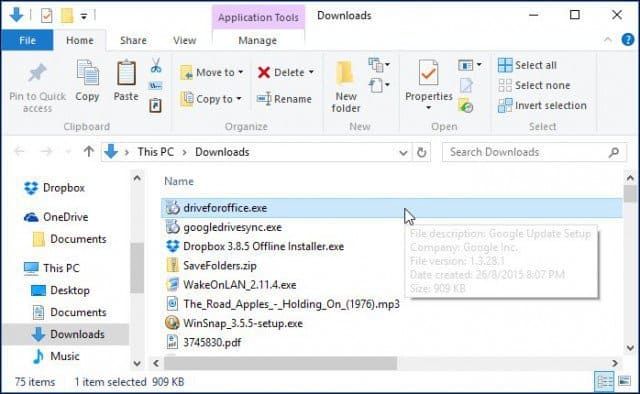This screenshot has width=640, height=394.
Task: Open the Help question mark icon
Action: click(x=628, y=40)
